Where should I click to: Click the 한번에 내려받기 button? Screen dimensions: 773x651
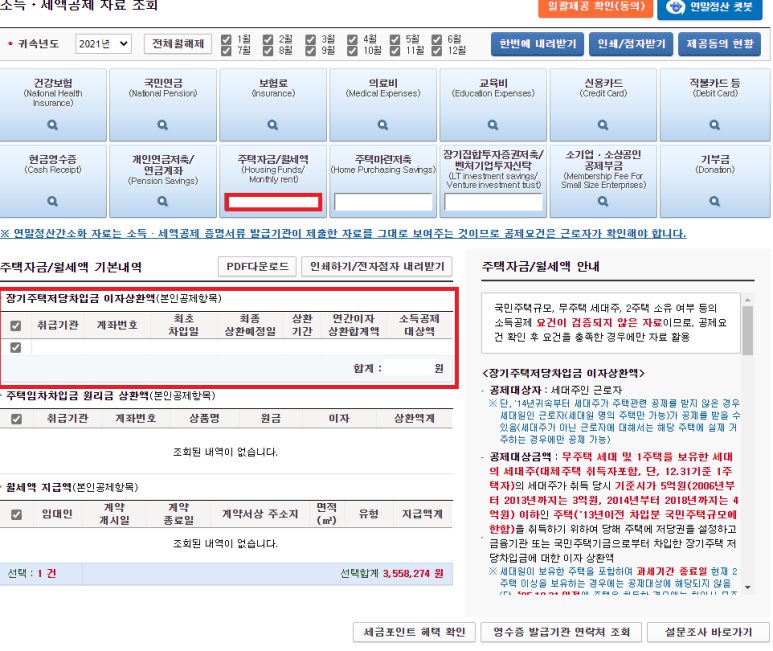(537, 44)
